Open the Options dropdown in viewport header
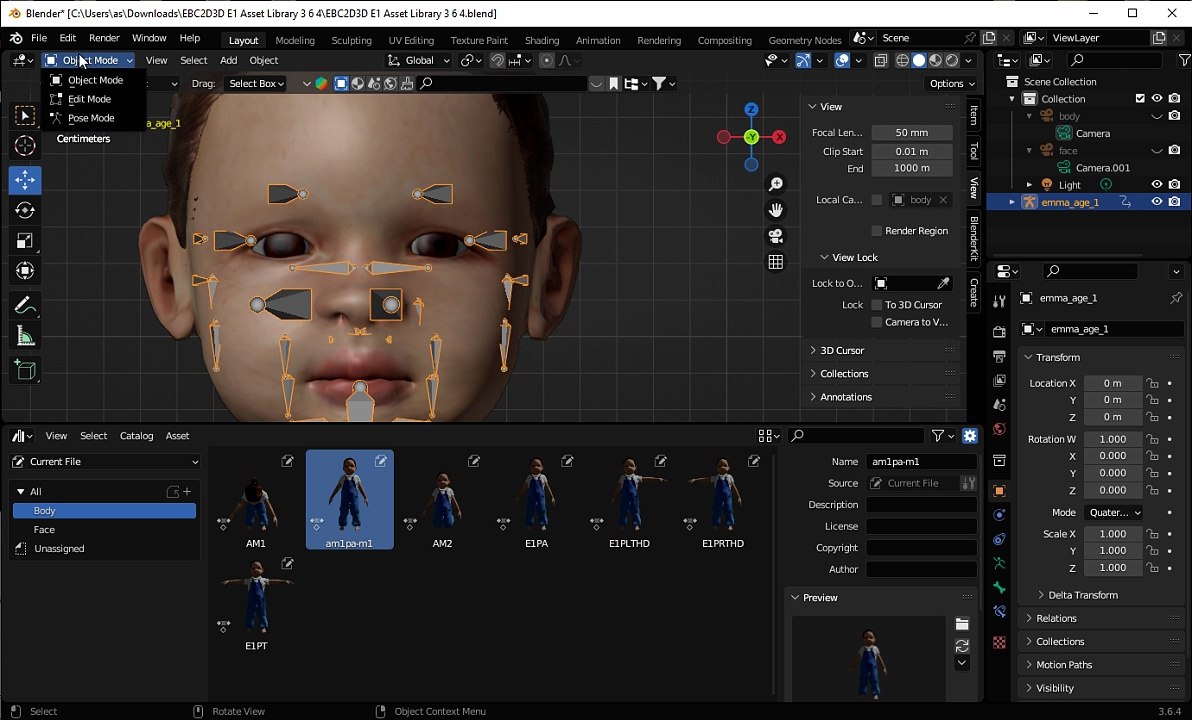 [951, 84]
